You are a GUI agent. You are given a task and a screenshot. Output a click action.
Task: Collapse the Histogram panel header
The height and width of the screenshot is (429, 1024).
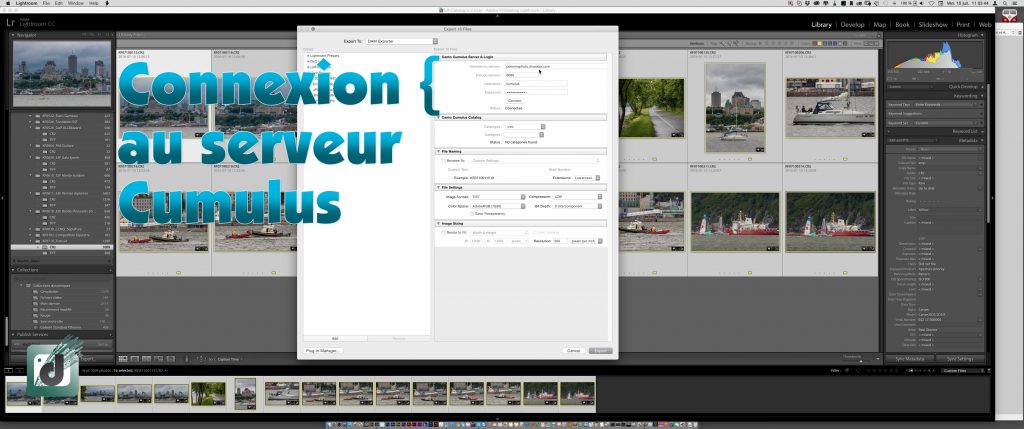(x=935, y=35)
